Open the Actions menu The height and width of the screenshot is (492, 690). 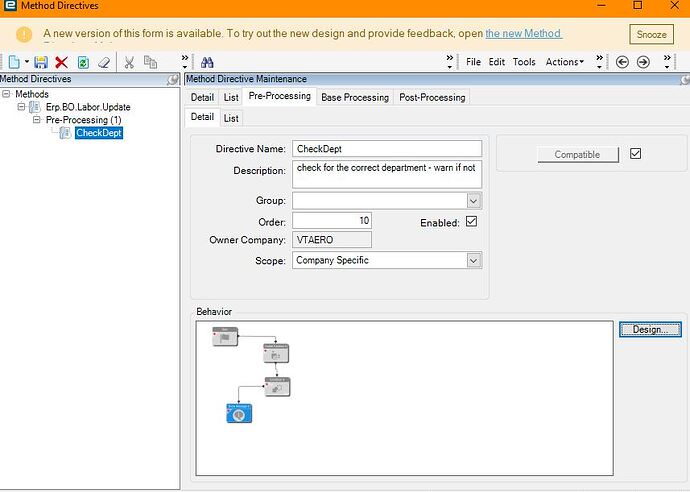point(565,62)
